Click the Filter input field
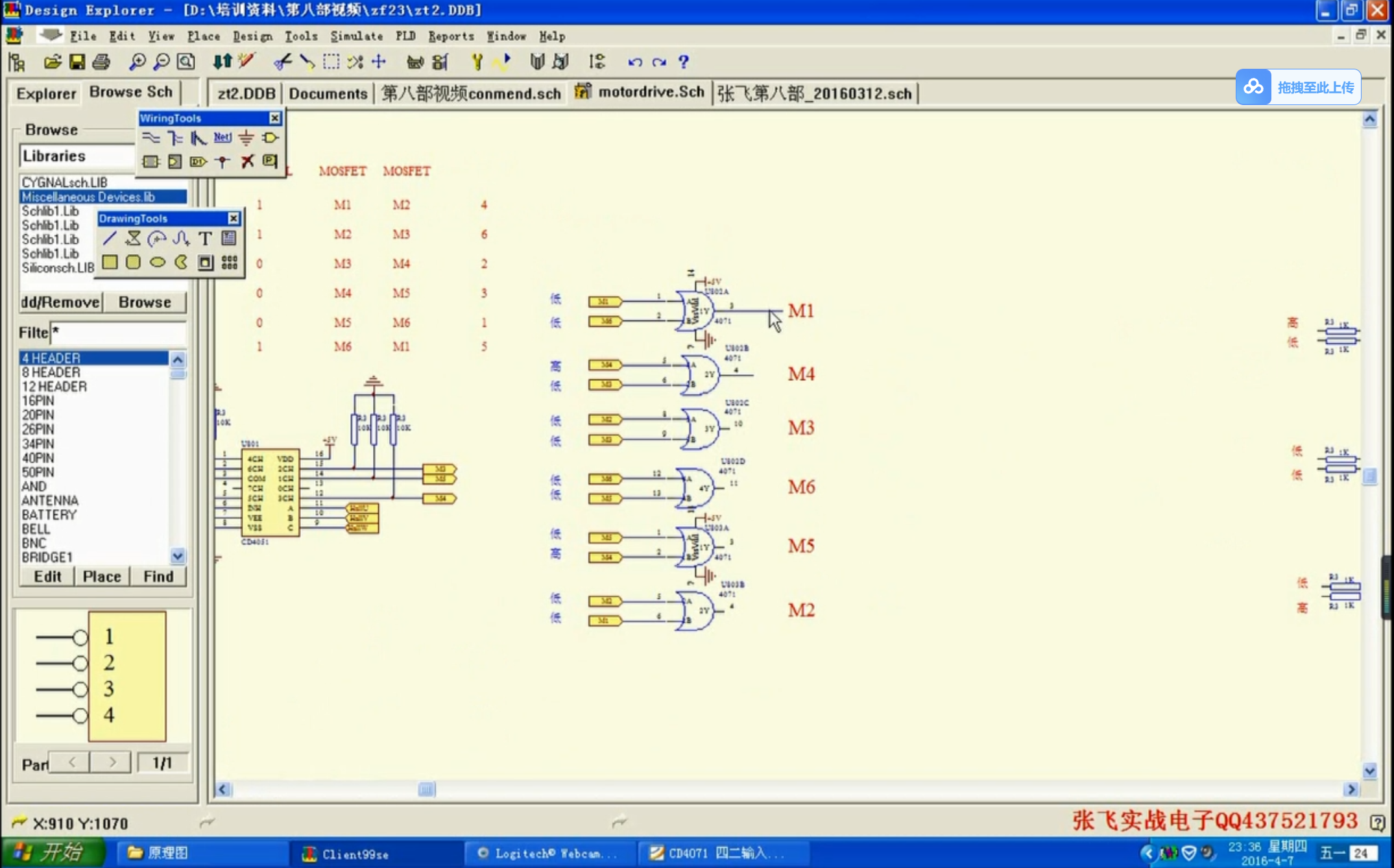The image size is (1394, 868). tap(119, 333)
